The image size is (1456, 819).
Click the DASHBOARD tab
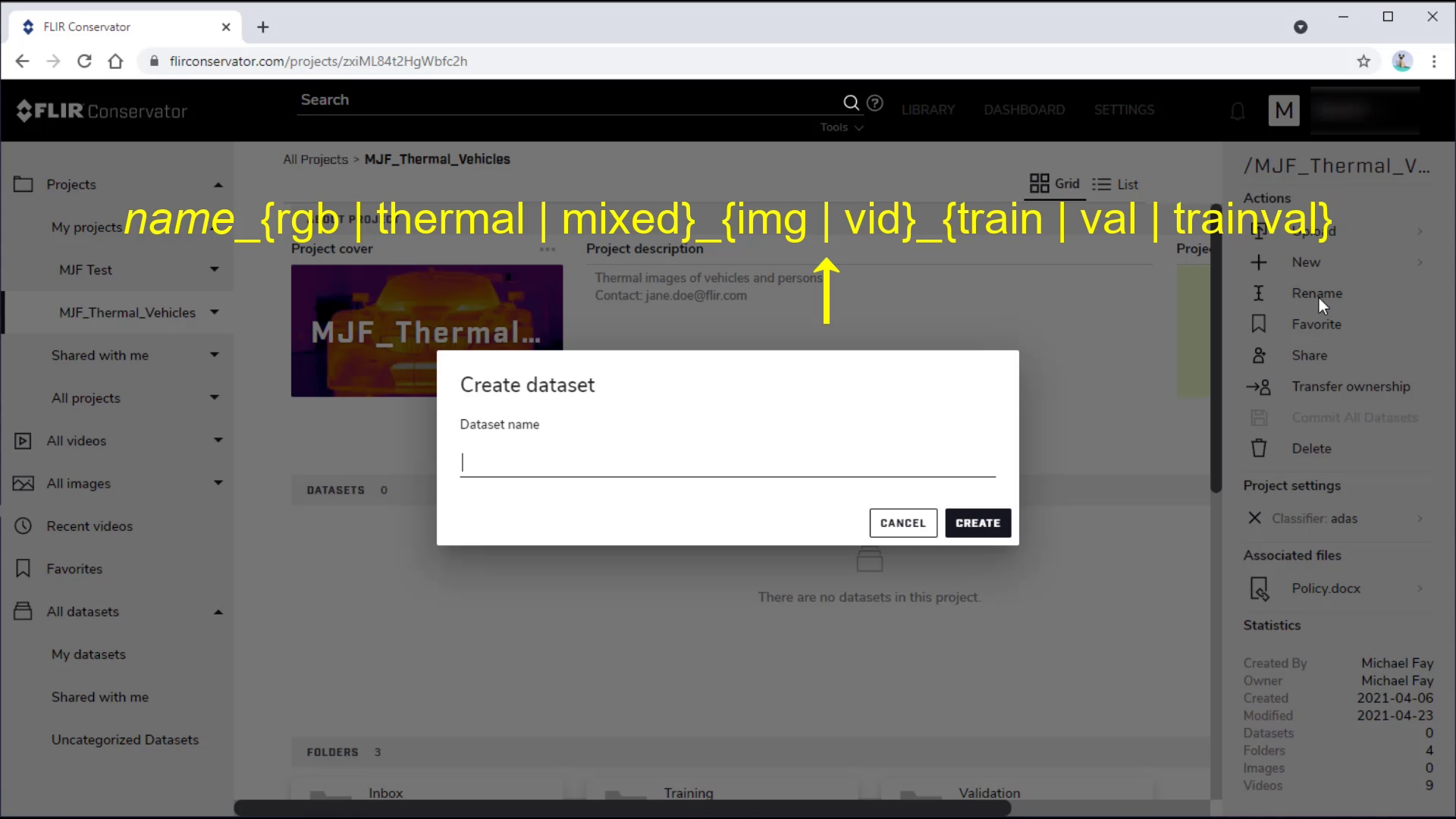click(1024, 109)
